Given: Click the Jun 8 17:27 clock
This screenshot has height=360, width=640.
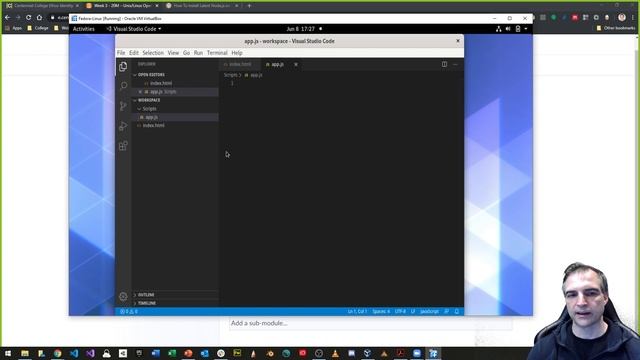Looking at the screenshot, I should 301,29.
